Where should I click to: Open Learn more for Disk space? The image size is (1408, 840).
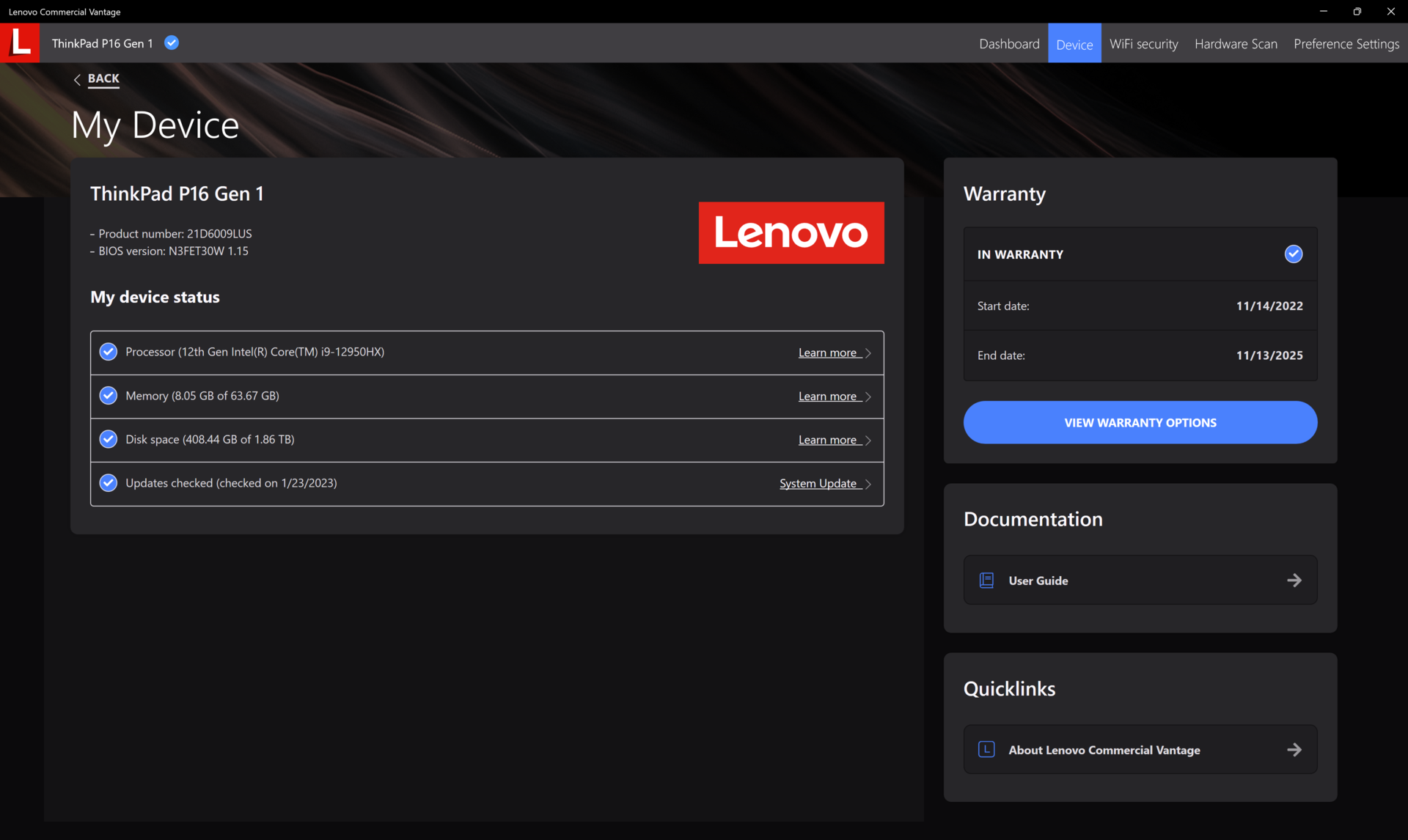[828, 440]
